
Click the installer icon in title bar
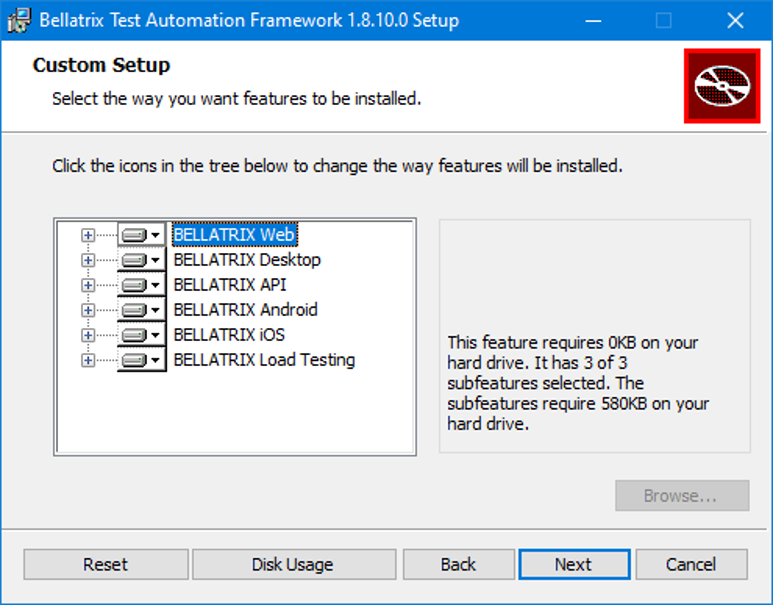pyautogui.click(x=19, y=20)
